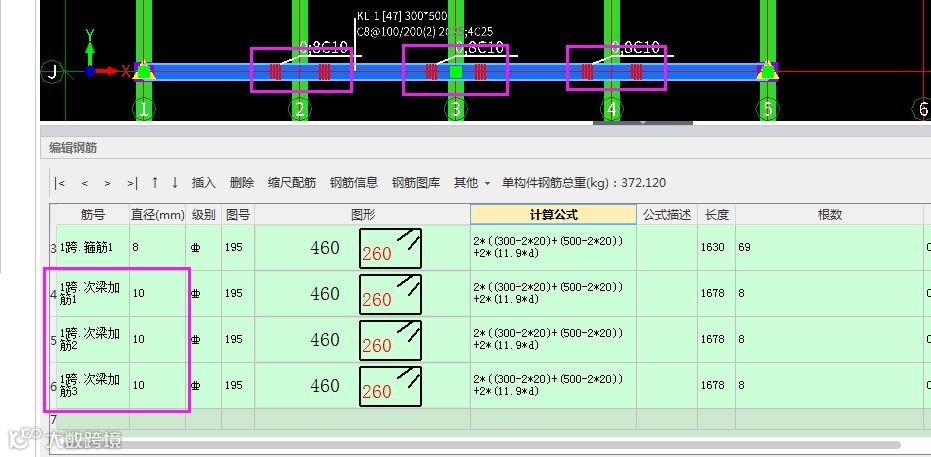This screenshot has width=931, height=457.
Task: Select the 筋号 column header
Action: [93, 215]
